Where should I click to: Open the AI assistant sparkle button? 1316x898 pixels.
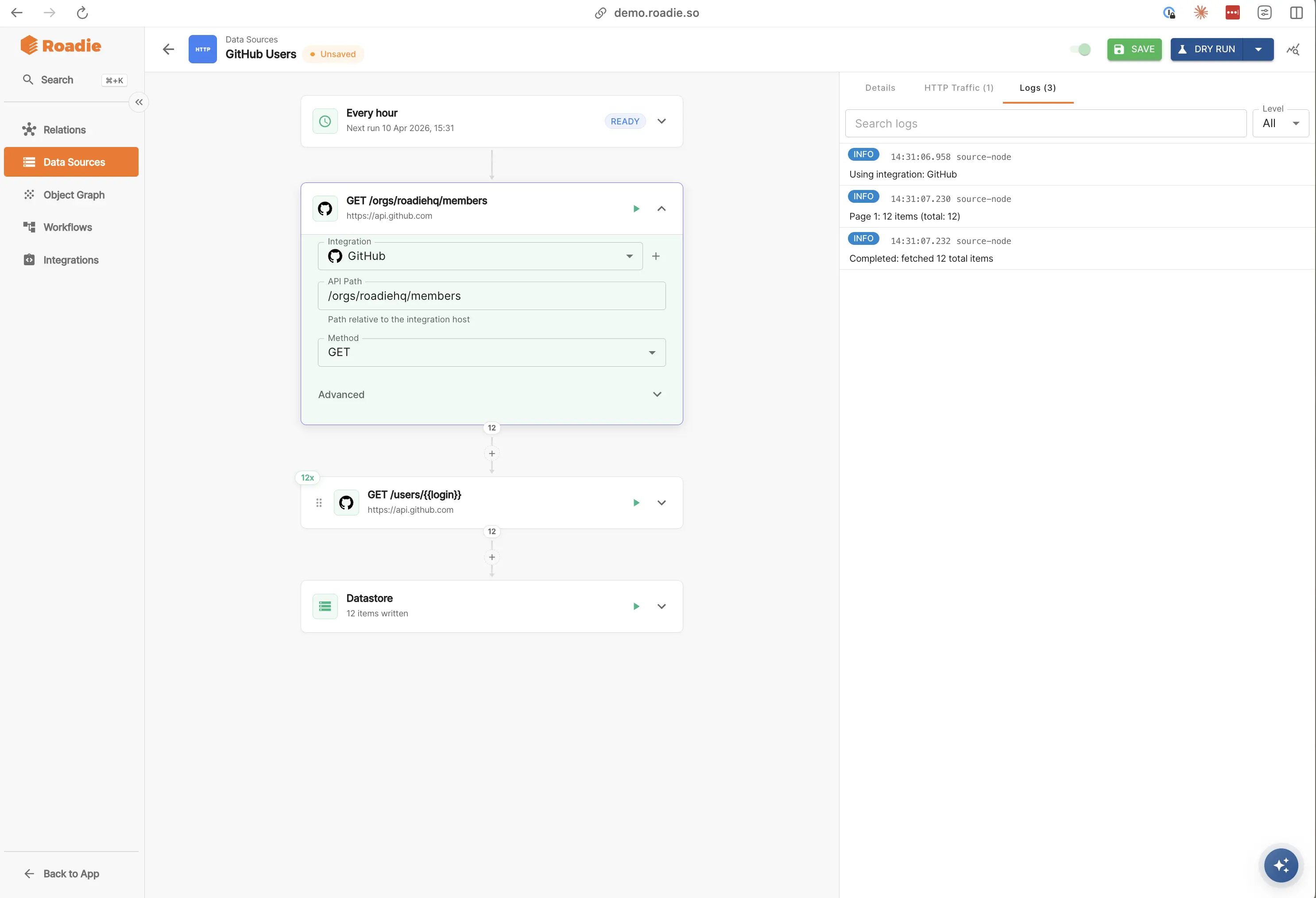click(x=1281, y=865)
